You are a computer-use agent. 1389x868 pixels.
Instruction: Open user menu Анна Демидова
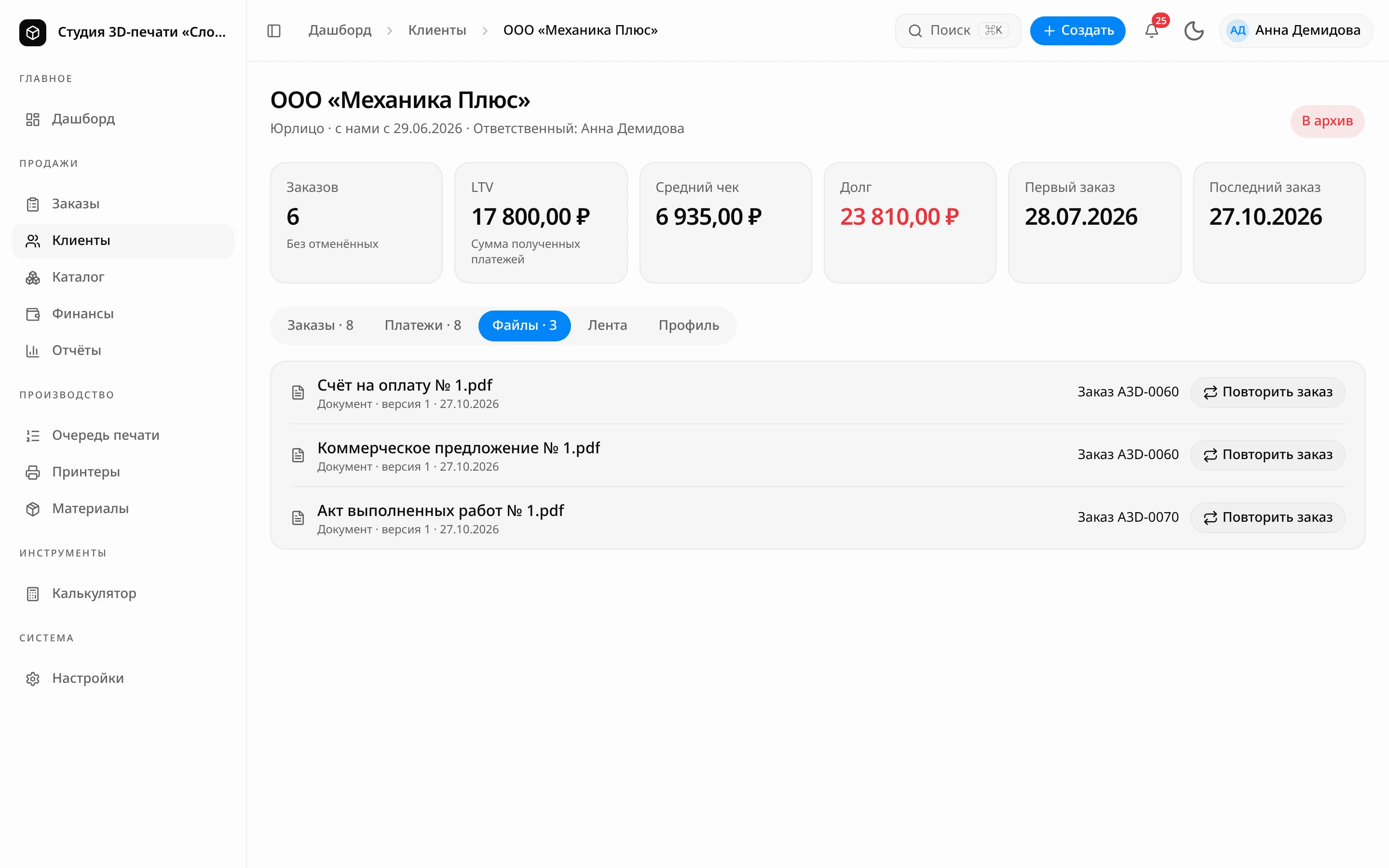click(x=1296, y=31)
